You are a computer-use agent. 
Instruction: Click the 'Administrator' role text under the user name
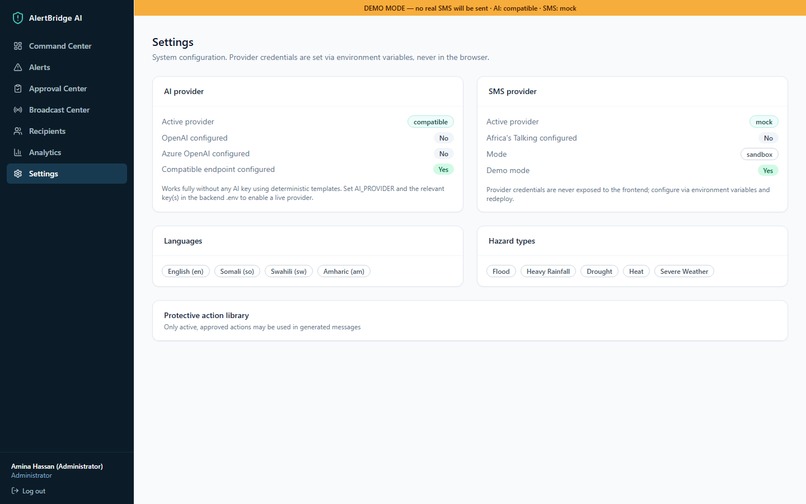(31, 476)
